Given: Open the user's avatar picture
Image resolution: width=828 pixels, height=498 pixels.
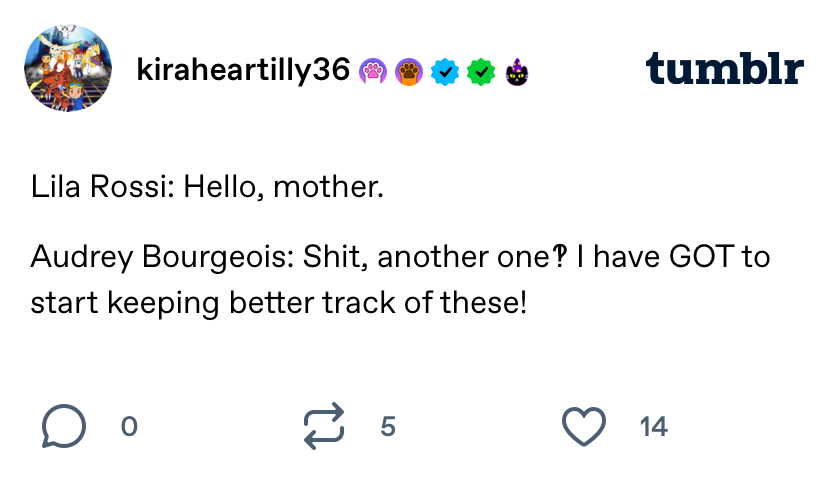Looking at the screenshot, I should click(x=68, y=68).
